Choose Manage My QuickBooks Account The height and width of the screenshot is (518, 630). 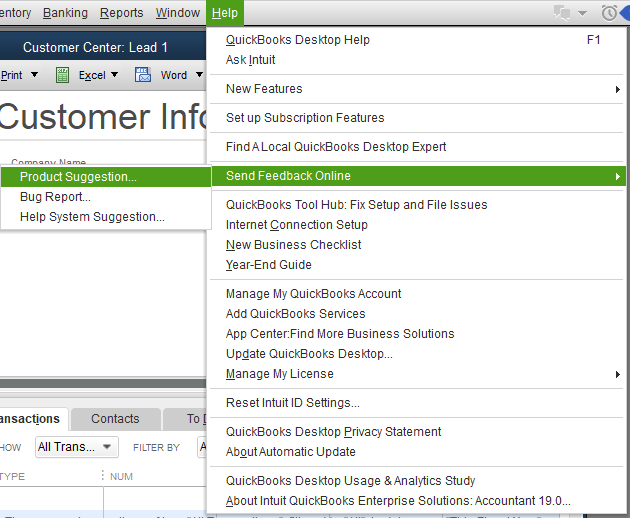[x=416, y=294]
